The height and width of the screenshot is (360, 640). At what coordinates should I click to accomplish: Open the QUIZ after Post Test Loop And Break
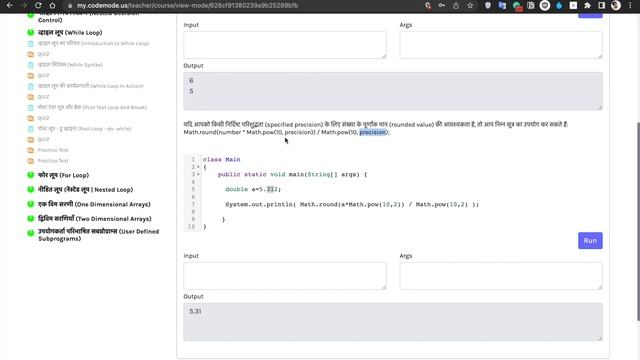[43, 118]
